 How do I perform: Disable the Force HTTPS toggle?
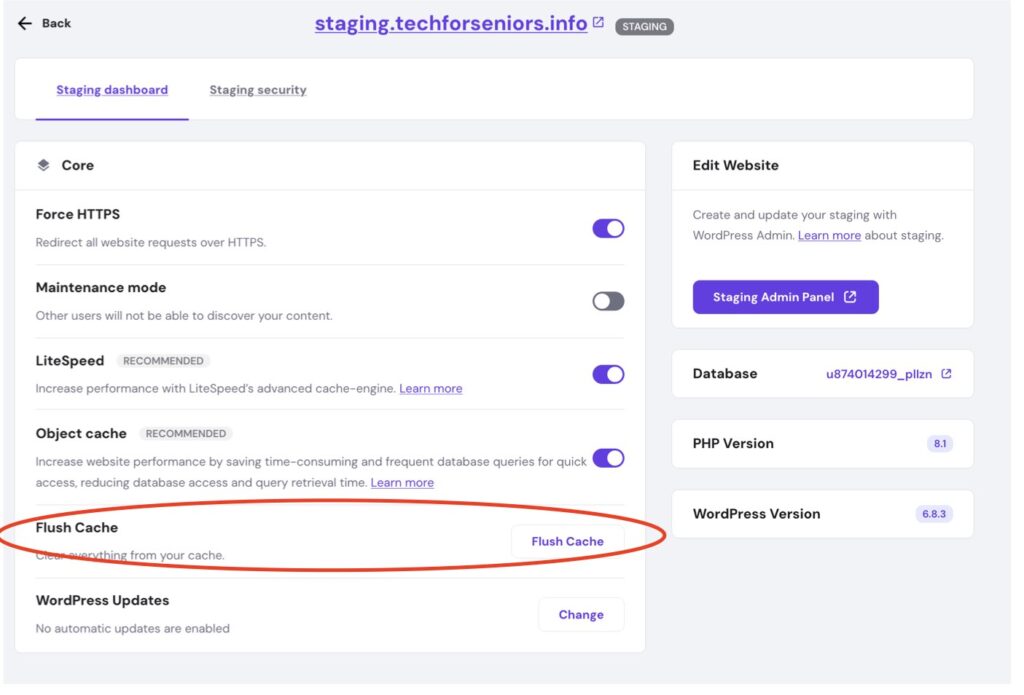click(x=608, y=228)
